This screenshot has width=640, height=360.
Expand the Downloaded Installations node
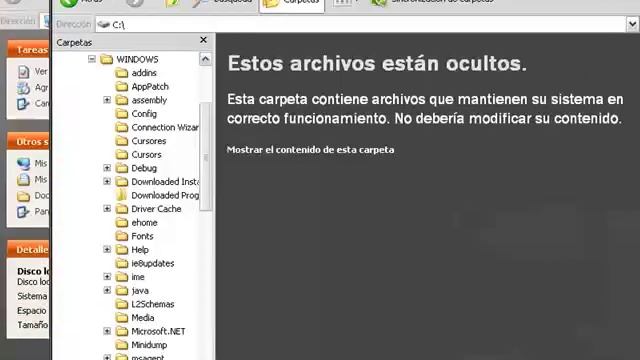(x=107, y=181)
